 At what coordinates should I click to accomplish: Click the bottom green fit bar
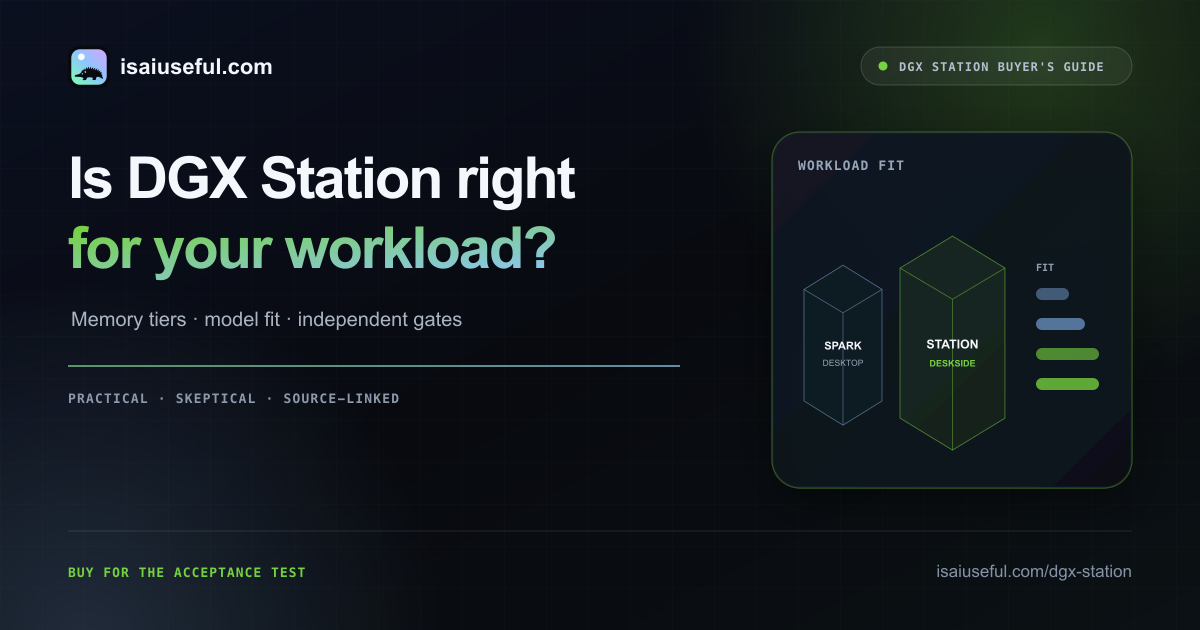pos(1067,384)
